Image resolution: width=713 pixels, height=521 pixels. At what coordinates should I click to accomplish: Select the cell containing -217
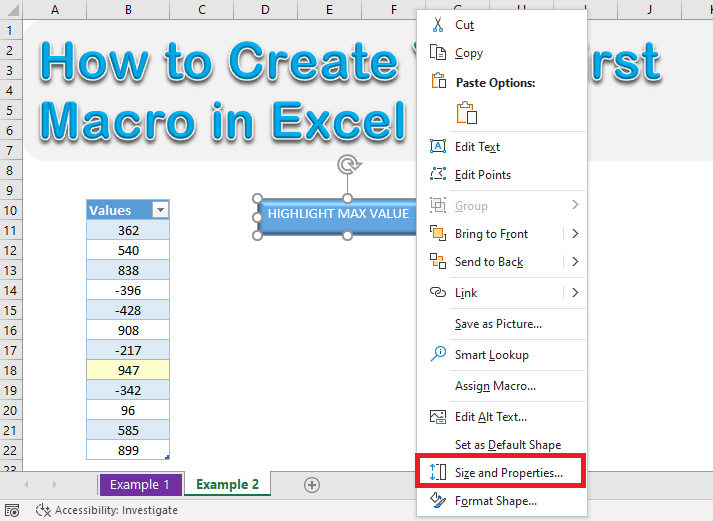[x=128, y=350]
